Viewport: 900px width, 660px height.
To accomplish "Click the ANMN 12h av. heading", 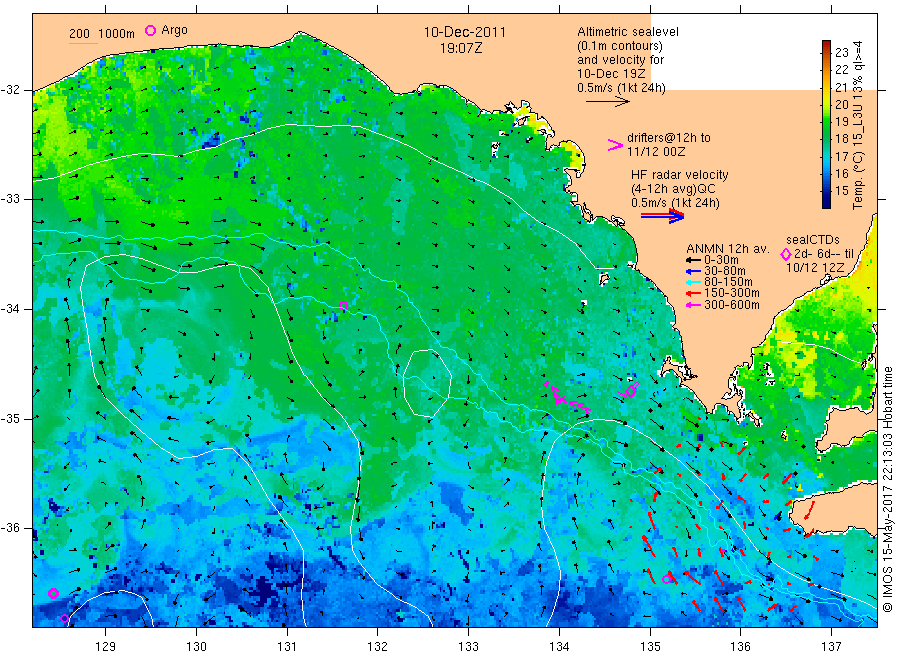I will tap(727, 249).
